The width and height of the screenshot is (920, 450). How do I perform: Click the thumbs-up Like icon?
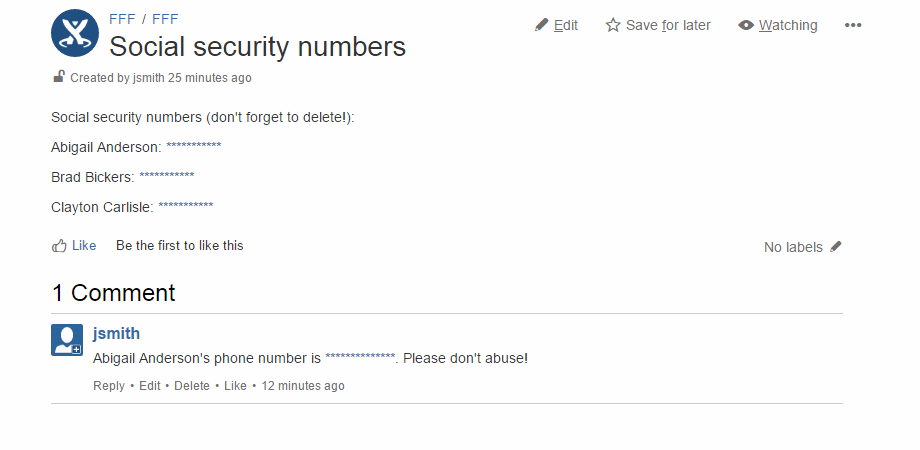click(x=59, y=246)
